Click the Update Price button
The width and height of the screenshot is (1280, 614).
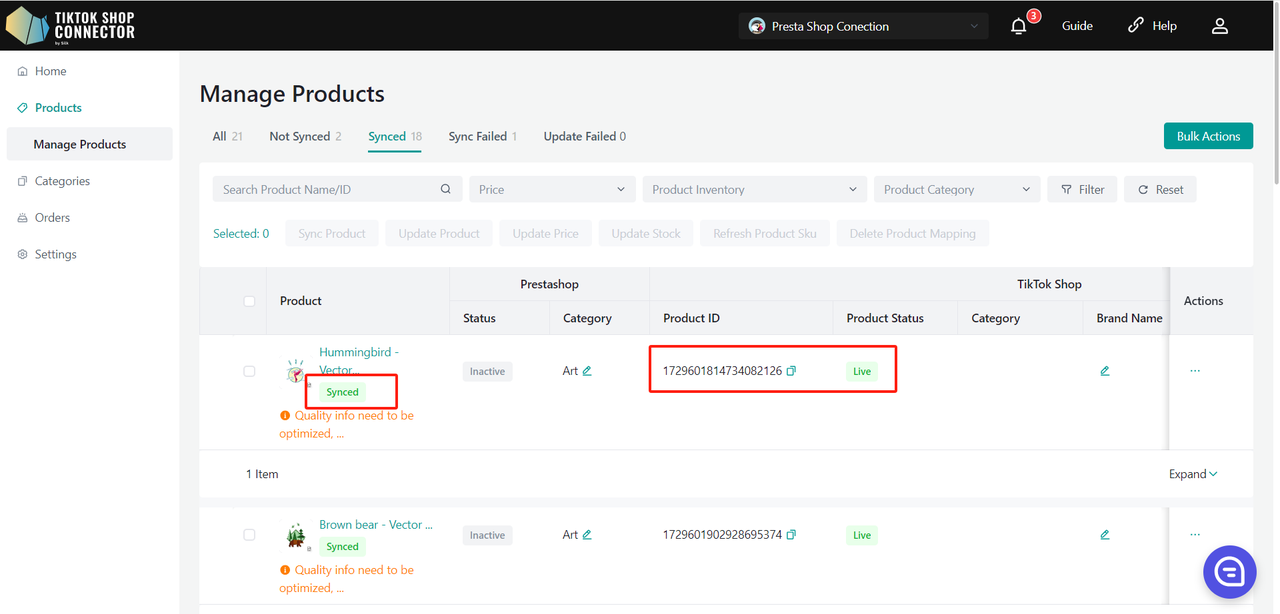545,233
